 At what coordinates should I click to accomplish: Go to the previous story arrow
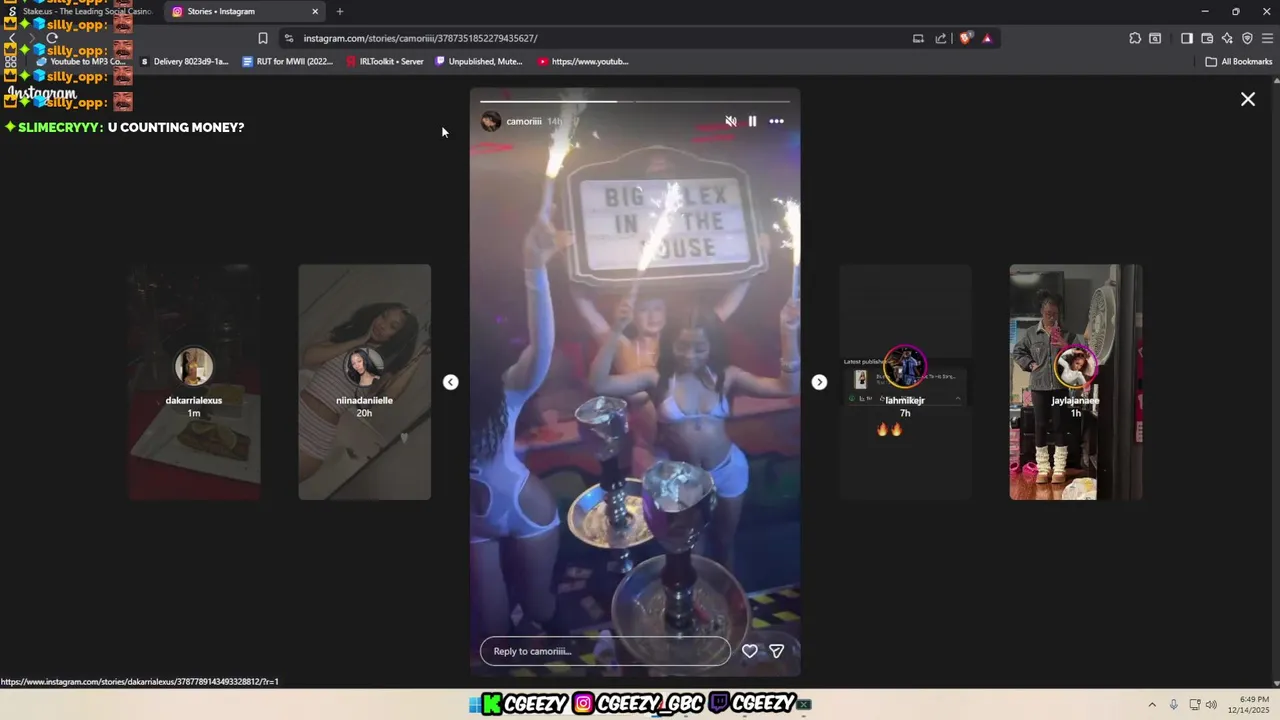pyautogui.click(x=451, y=382)
